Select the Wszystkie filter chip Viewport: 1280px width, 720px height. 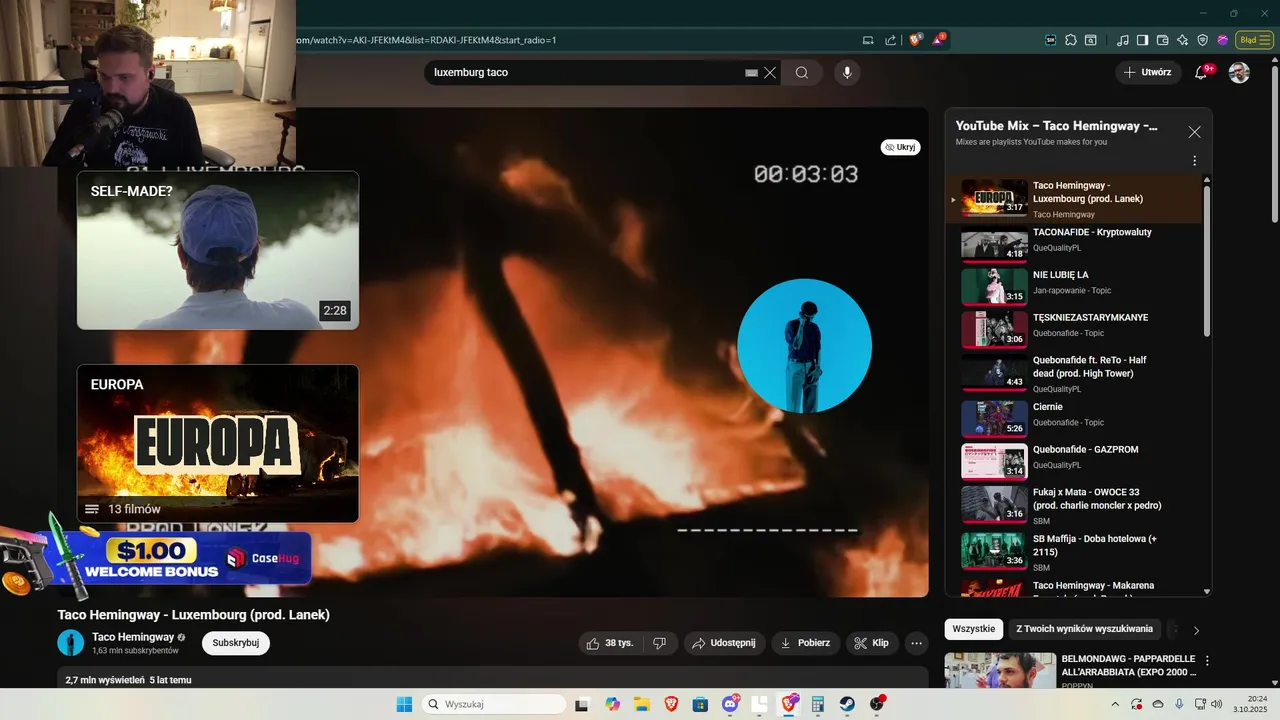[x=974, y=629]
